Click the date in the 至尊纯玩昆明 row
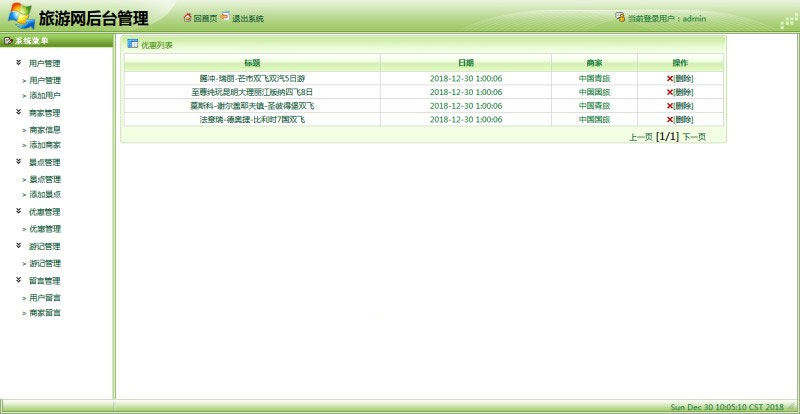 (466, 92)
